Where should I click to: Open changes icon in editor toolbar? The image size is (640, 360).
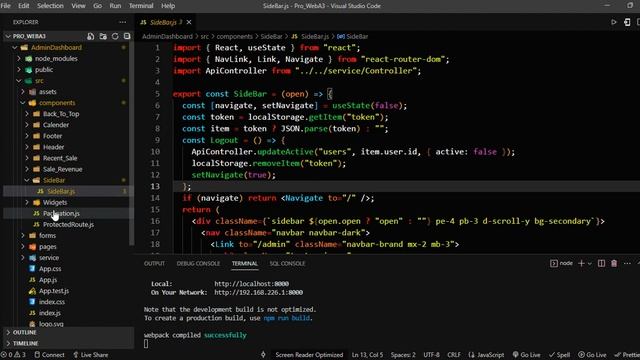627,22
